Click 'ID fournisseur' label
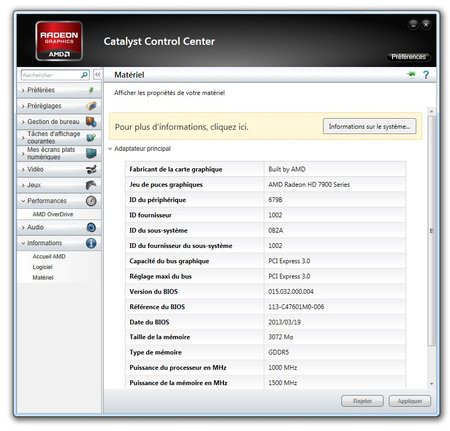This screenshot has width=450, height=431. (150, 215)
